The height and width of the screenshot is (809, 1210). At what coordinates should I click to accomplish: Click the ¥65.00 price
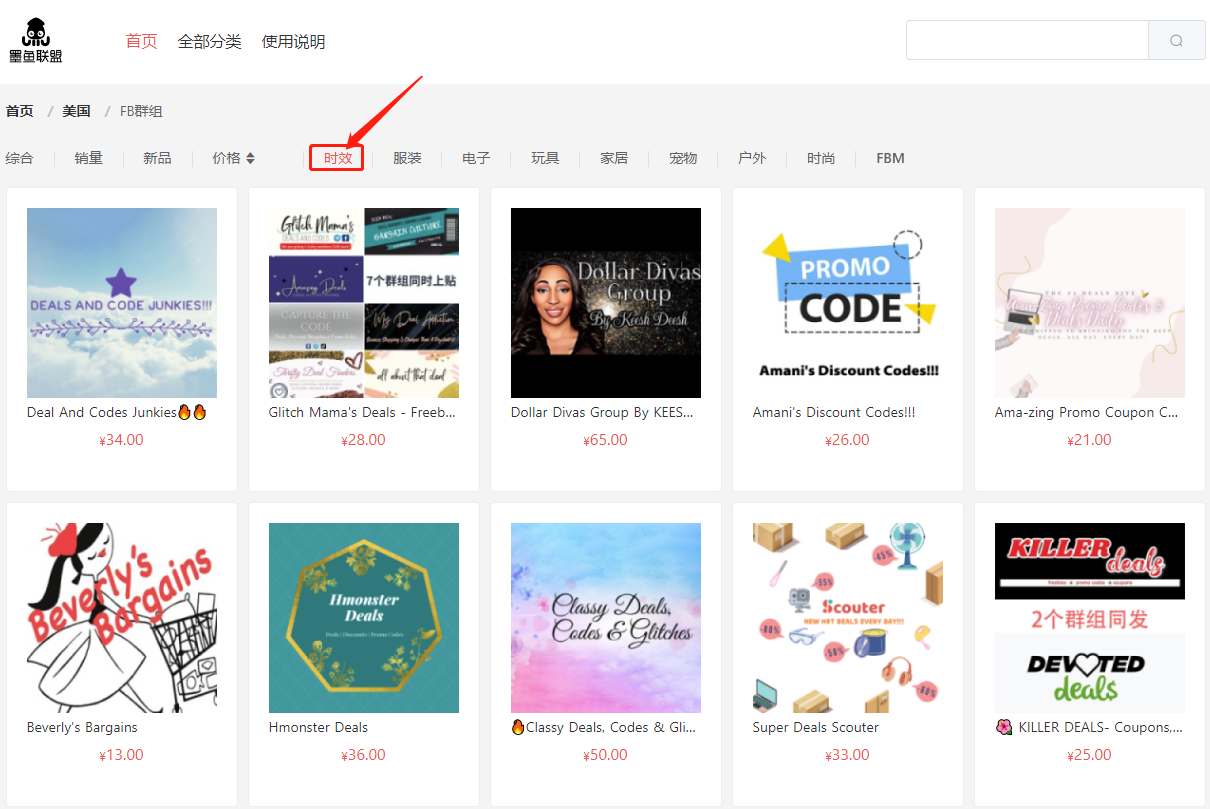pyautogui.click(x=606, y=440)
